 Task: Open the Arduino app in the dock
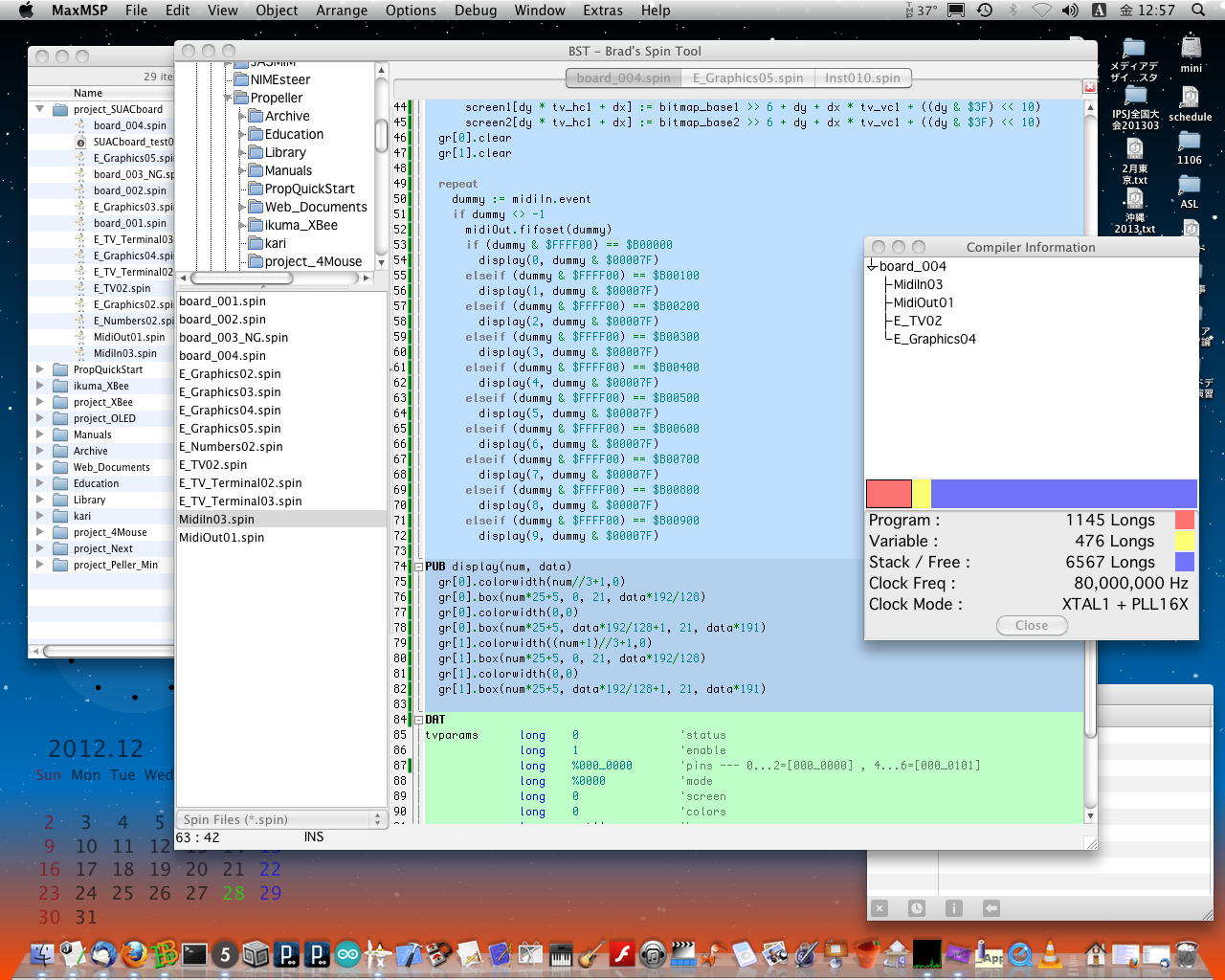(x=347, y=954)
